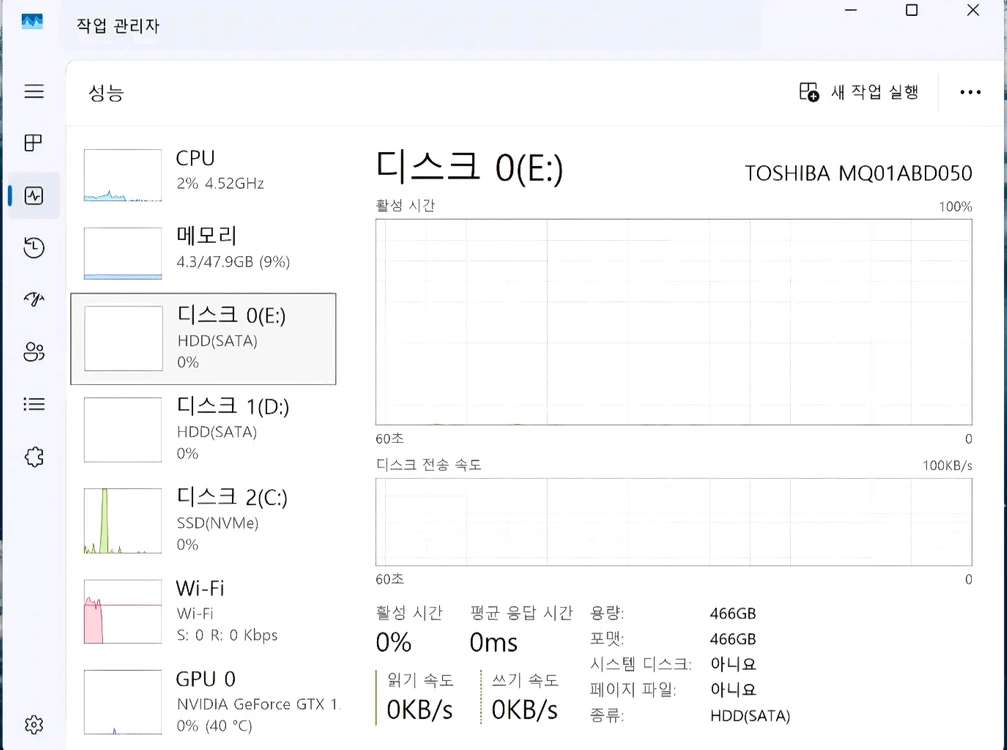This screenshot has width=1007, height=750.
Task: Open the Services puzzle icon
Action: point(34,457)
